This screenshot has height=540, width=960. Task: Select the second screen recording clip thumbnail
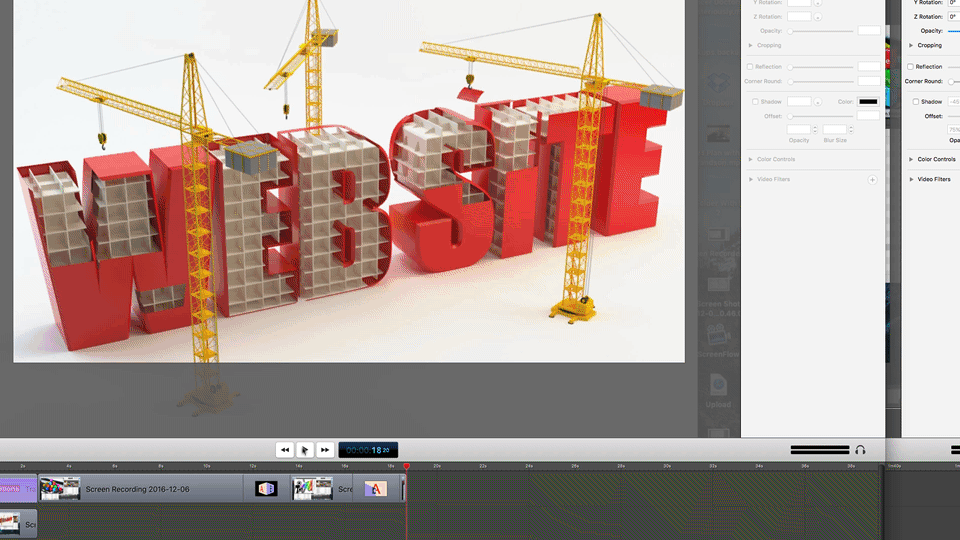tap(312, 489)
